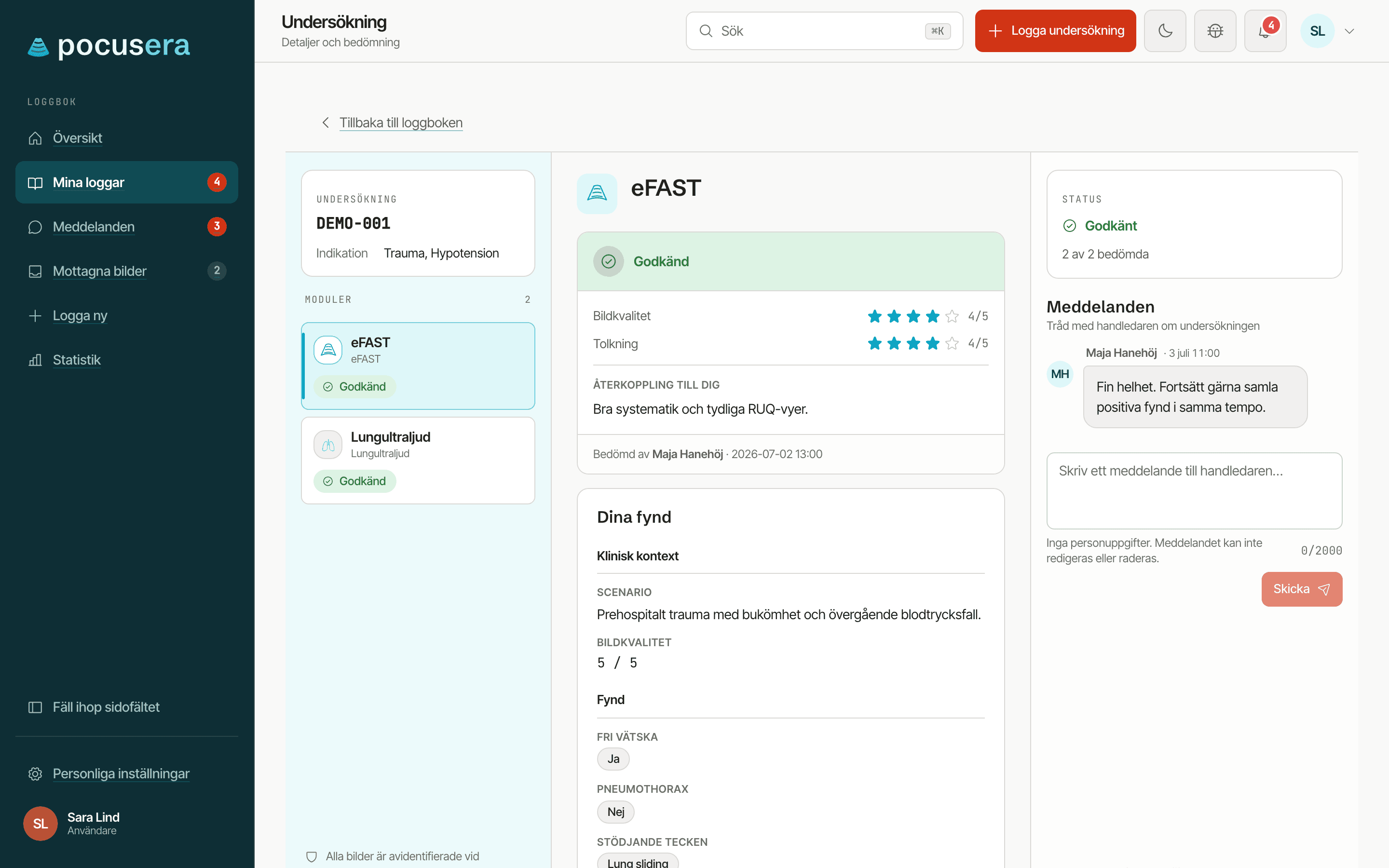Click the SL avatar in the header
The image size is (1389, 868).
click(1317, 31)
